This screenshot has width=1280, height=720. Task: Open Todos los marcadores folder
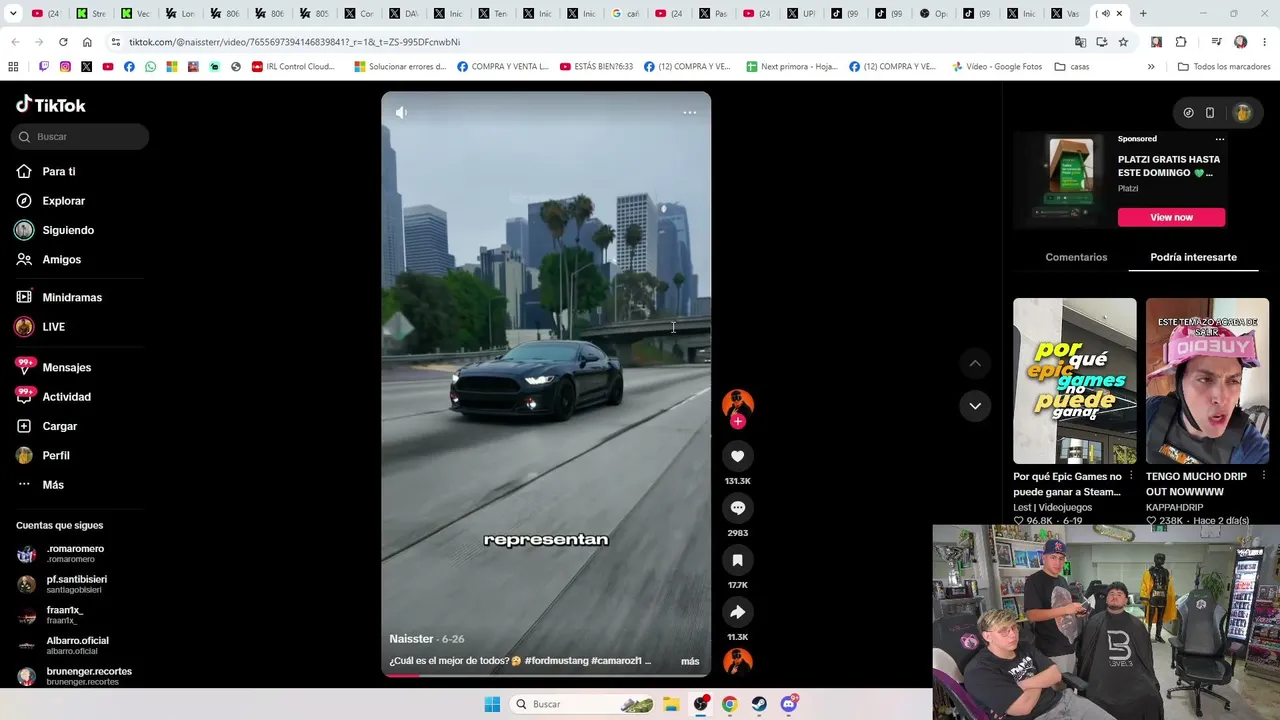tap(1224, 67)
